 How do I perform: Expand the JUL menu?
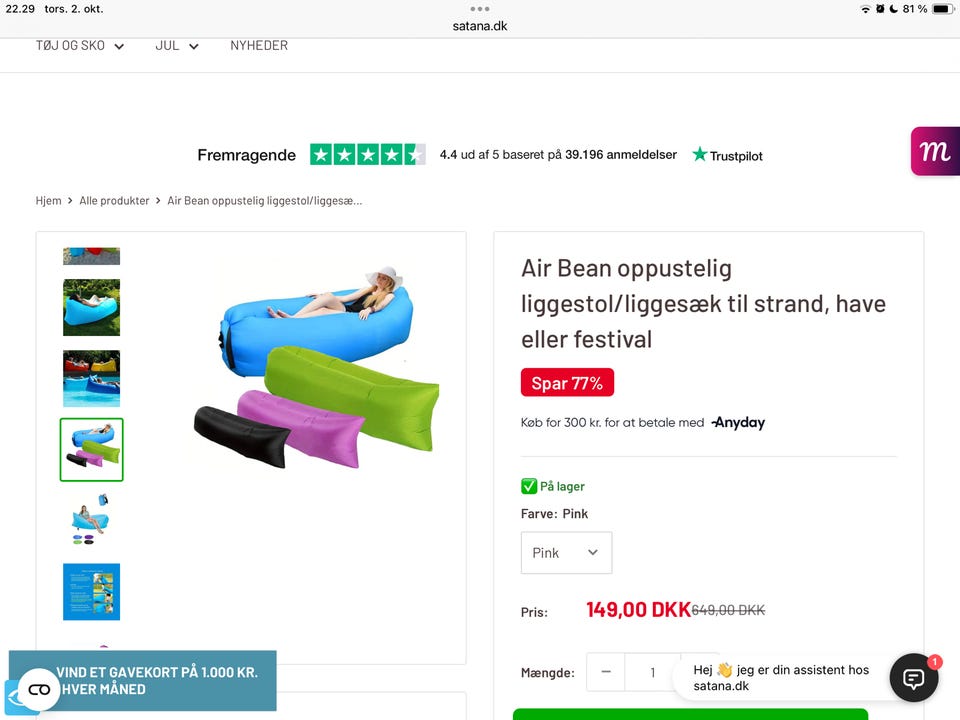click(x=177, y=46)
